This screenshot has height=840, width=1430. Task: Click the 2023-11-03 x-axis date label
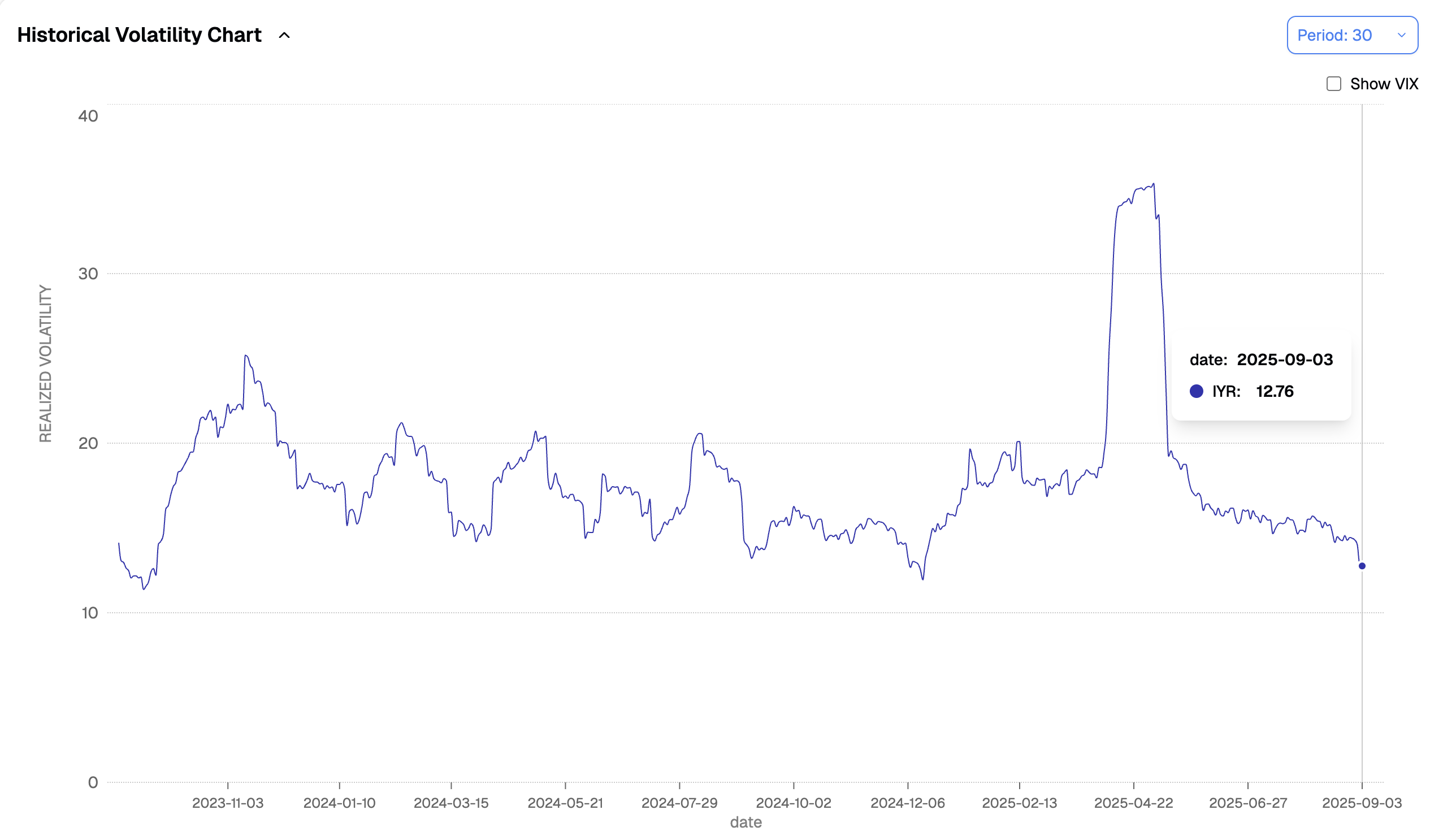click(x=228, y=803)
